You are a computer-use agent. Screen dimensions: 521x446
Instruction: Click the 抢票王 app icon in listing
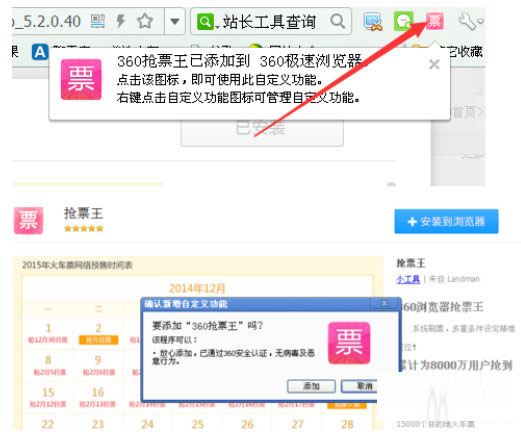pyautogui.click(x=28, y=220)
